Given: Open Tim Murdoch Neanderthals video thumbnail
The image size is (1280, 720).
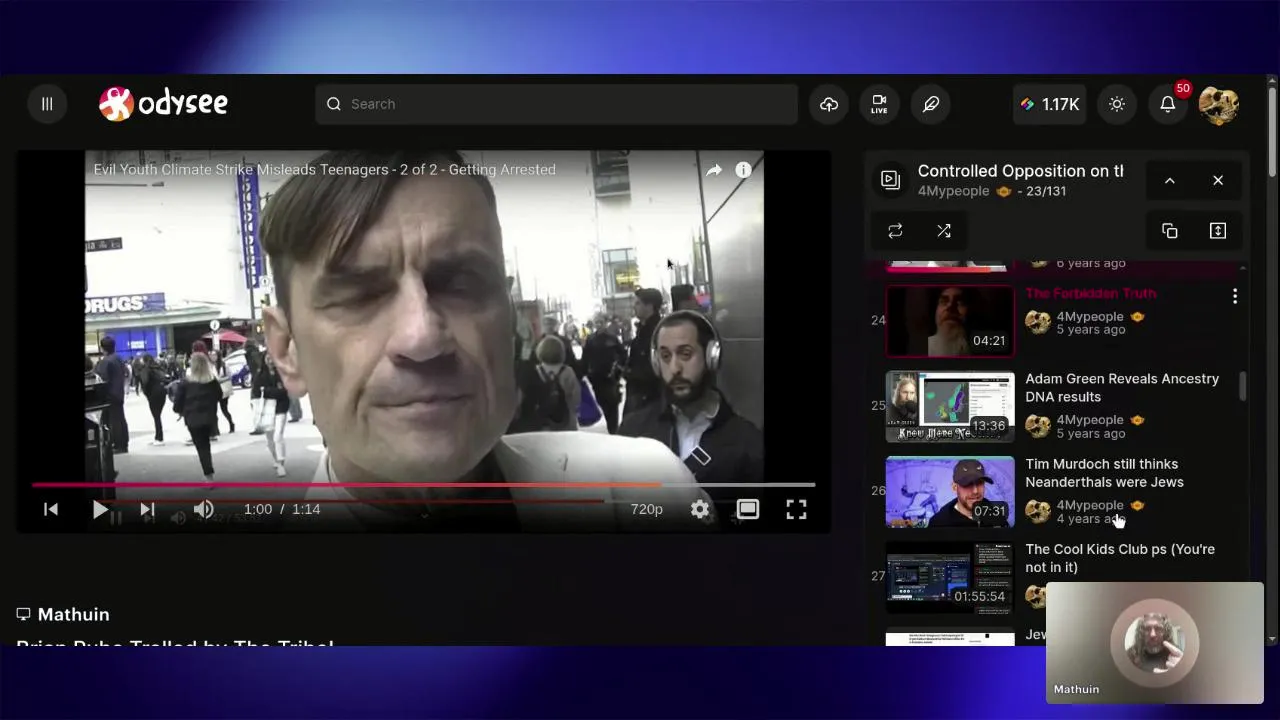Looking at the screenshot, I should [x=950, y=492].
